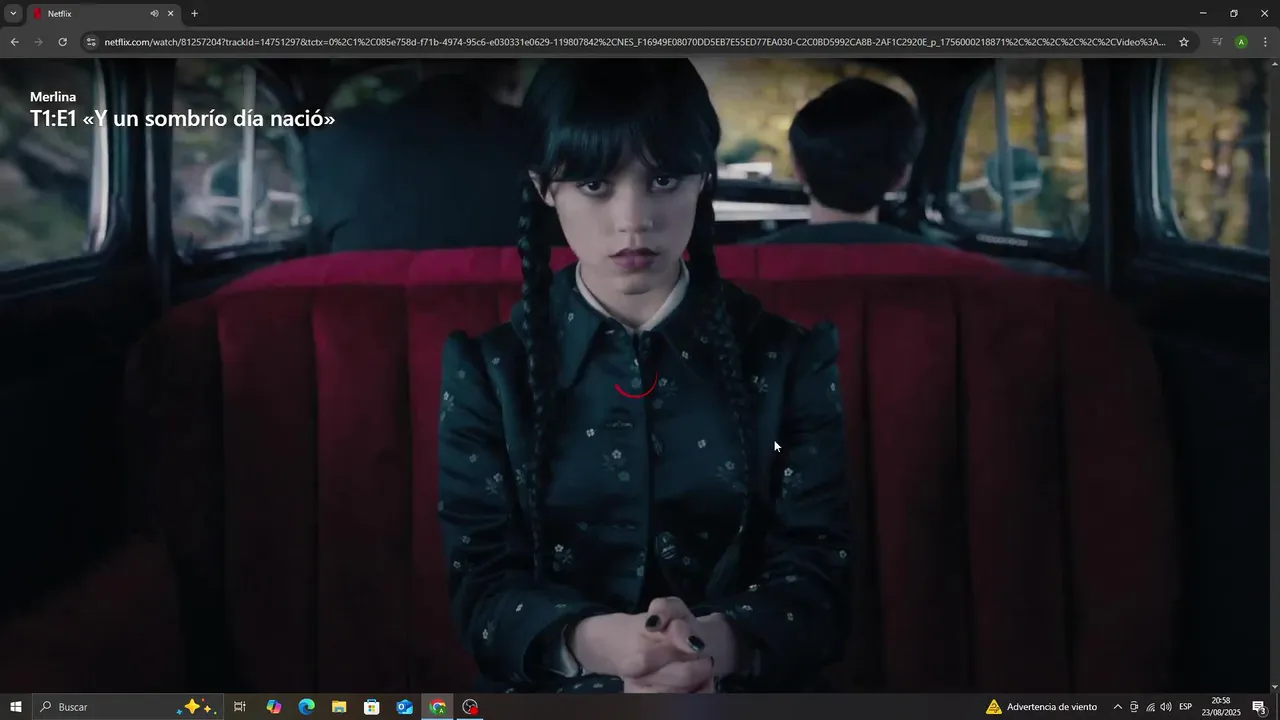Screen dimensions: 1280x720
Task: Click the Meet Now camera tray icon
Action: click(1134, 707)
